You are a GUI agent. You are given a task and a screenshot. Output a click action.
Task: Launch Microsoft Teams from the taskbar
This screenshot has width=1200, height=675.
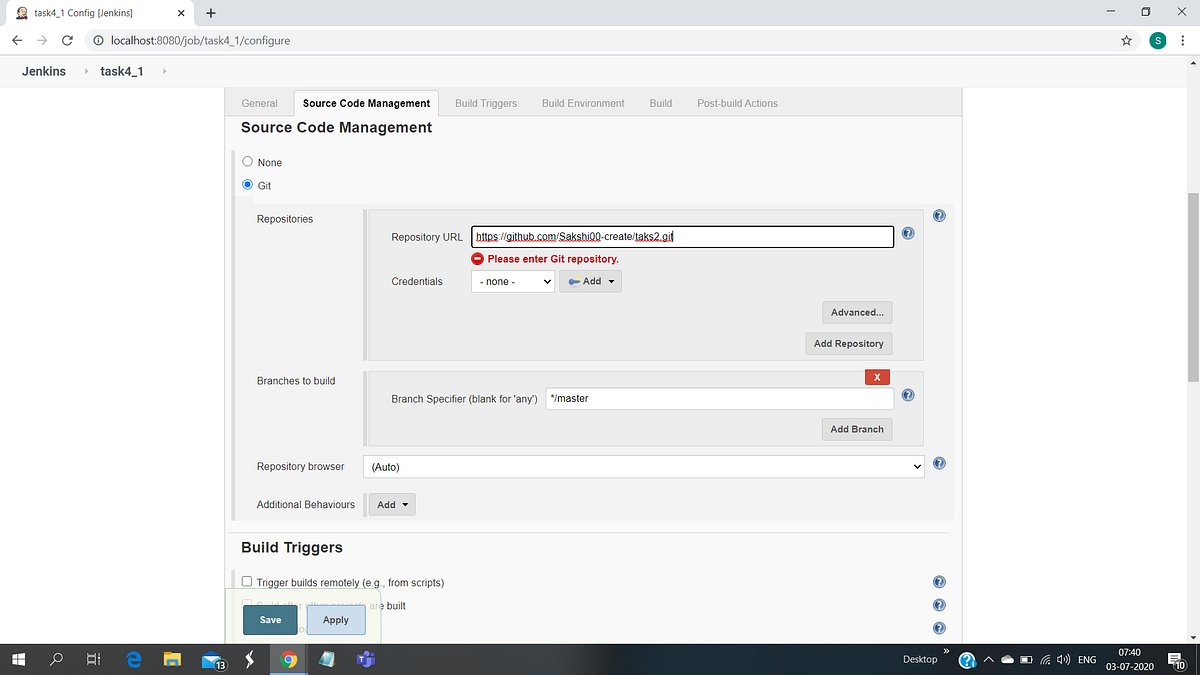click(365, 659)
